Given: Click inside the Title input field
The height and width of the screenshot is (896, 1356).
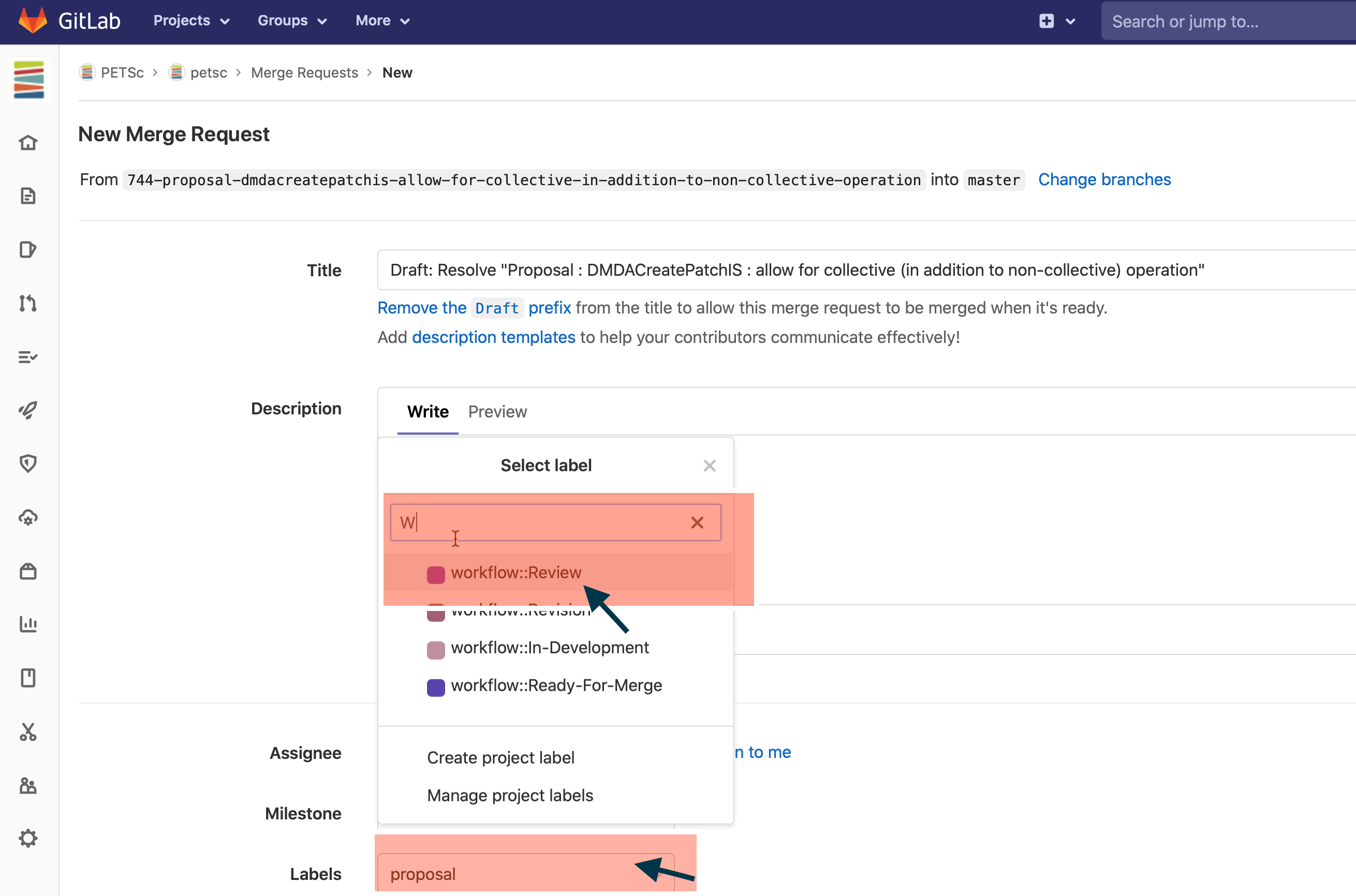Looking at the screenshot, I should (867, 270).
